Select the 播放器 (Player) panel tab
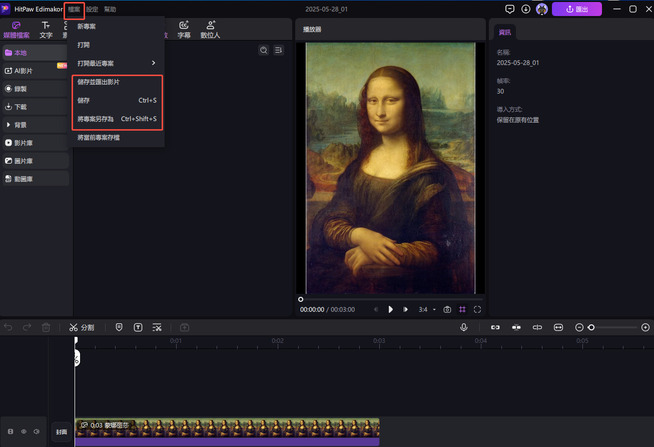The height and width of the screenshot is (447, 654). click(x=312, y=29)
